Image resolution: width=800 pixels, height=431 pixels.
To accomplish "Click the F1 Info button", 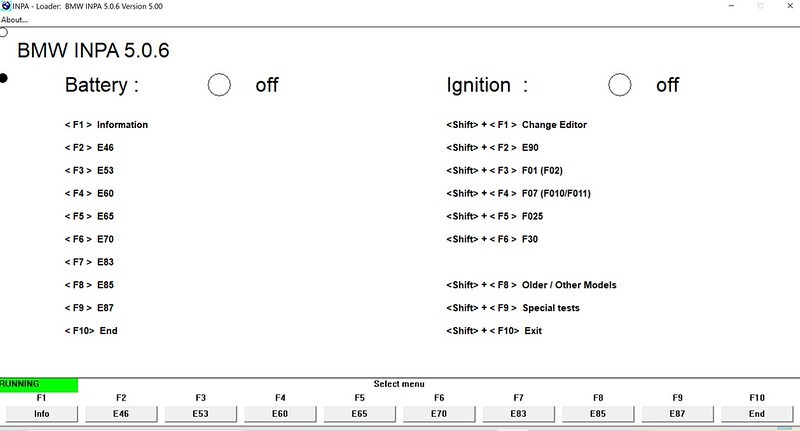I will pos(41,414).
